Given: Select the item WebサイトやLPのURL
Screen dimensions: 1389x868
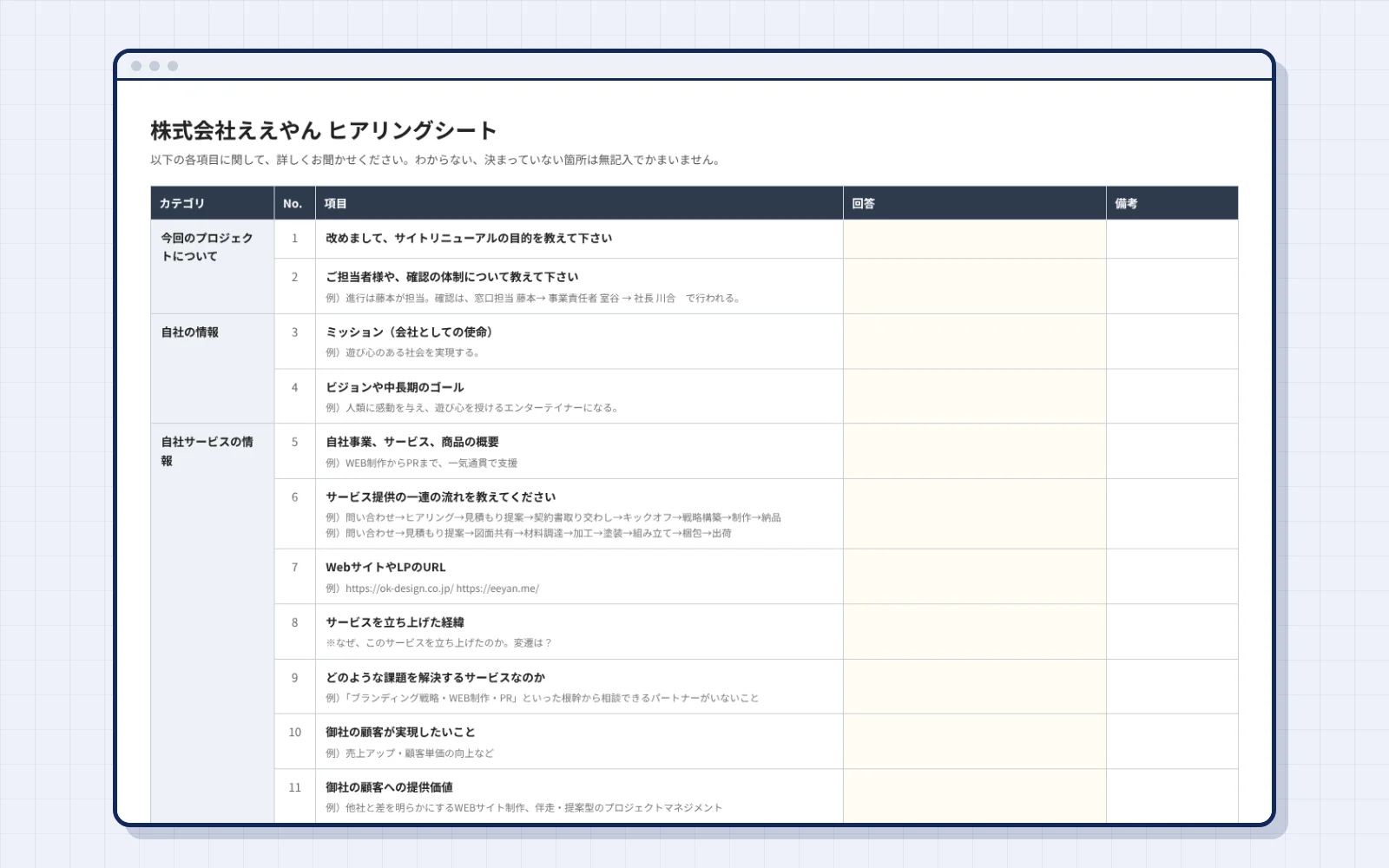Looking at the screenshot, I should pos(385,567).
